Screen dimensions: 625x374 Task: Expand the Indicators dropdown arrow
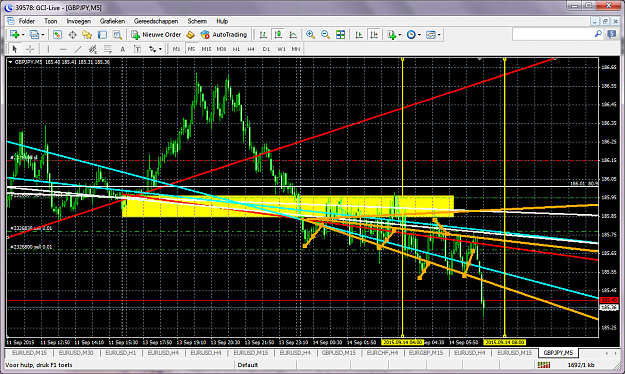400,35
